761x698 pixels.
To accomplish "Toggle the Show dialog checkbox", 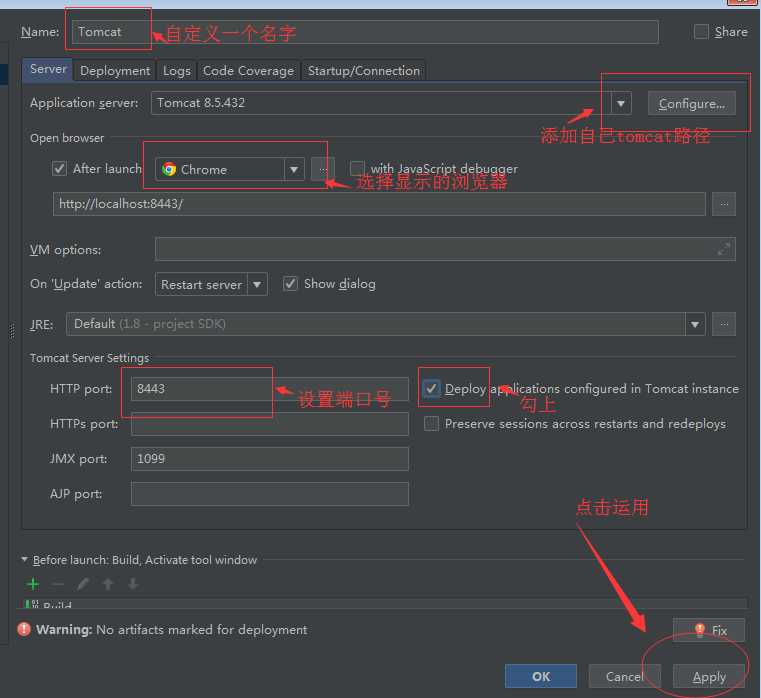I will point(290,283).
